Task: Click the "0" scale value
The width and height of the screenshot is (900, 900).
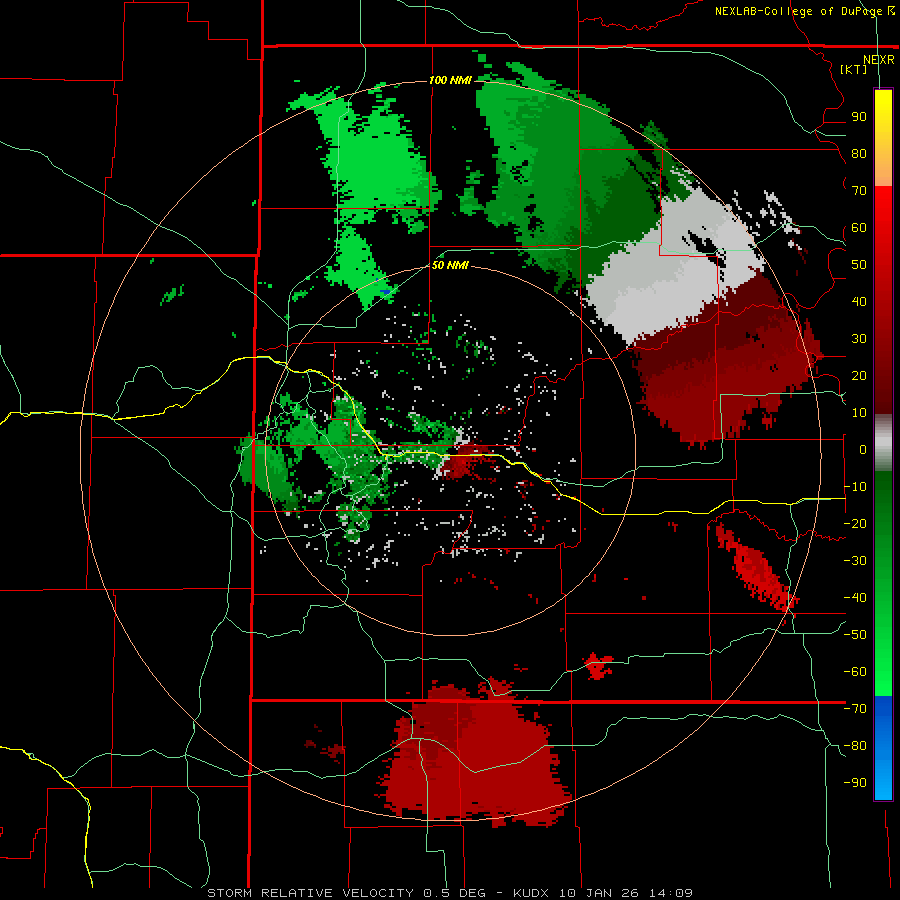Action: click(863, 450)
